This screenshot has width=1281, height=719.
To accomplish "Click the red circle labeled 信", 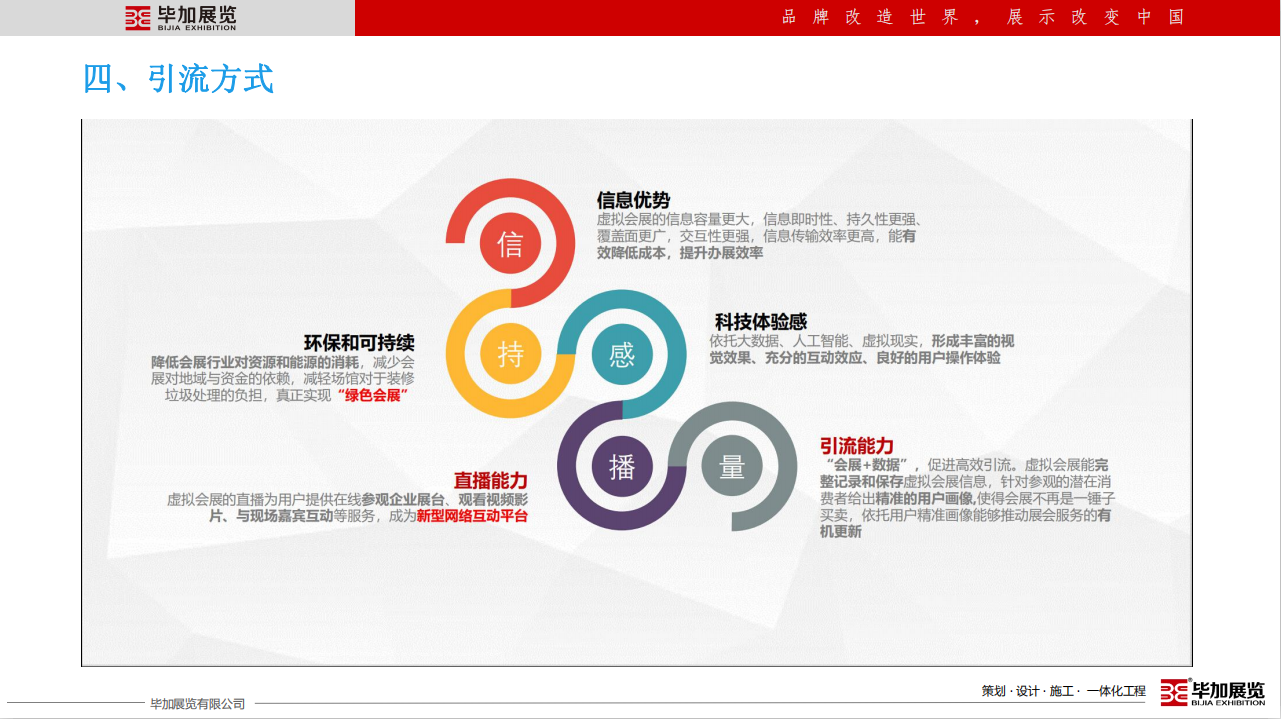I will point(510,244).
